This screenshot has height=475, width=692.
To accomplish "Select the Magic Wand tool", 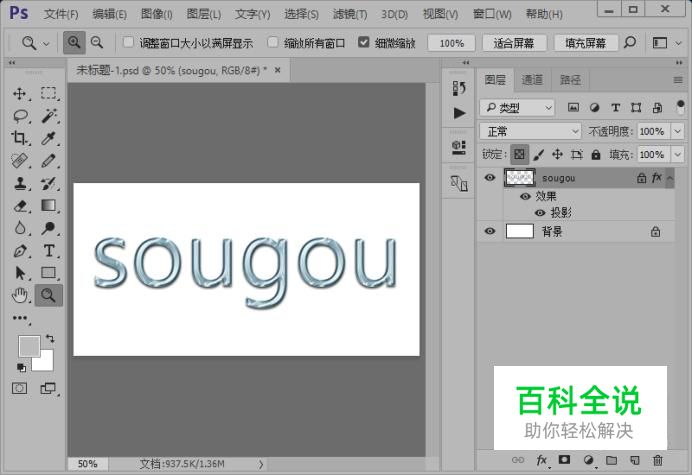I will point(49,116).
